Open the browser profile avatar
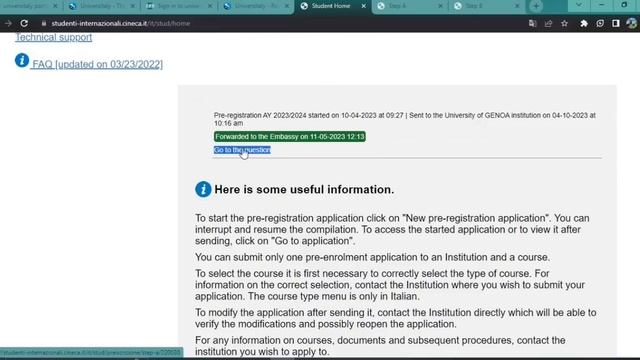The image size is (640, 360). click(631, 24)
